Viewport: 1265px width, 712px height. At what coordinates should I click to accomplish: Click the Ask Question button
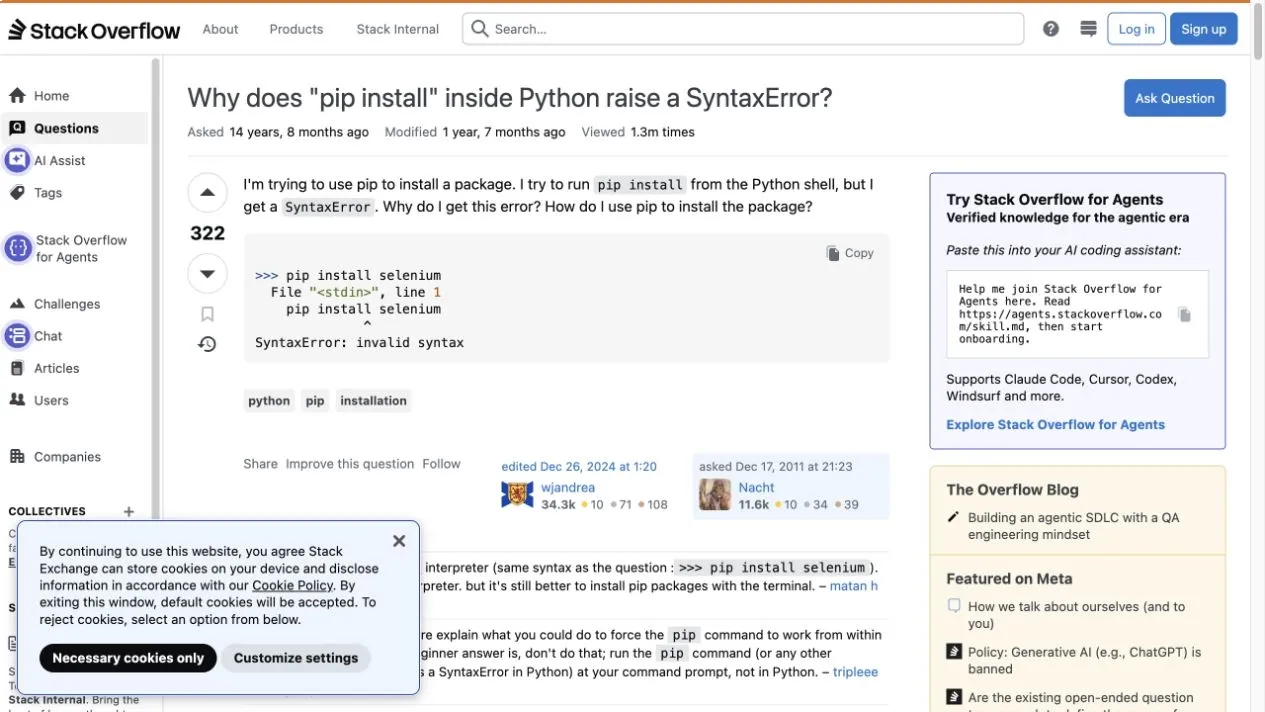(1175, 98)
